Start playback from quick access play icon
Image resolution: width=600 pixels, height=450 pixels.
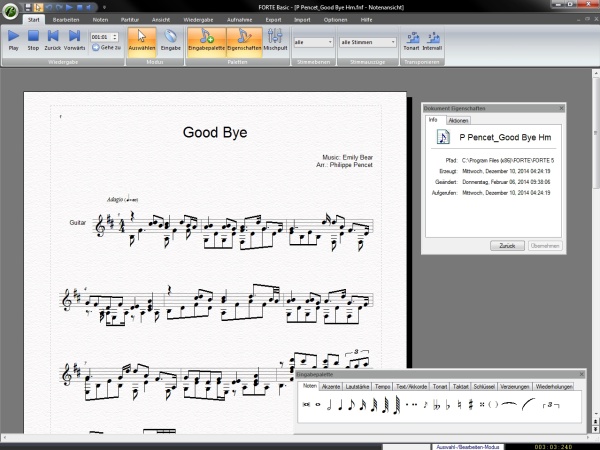pos(69,7)
